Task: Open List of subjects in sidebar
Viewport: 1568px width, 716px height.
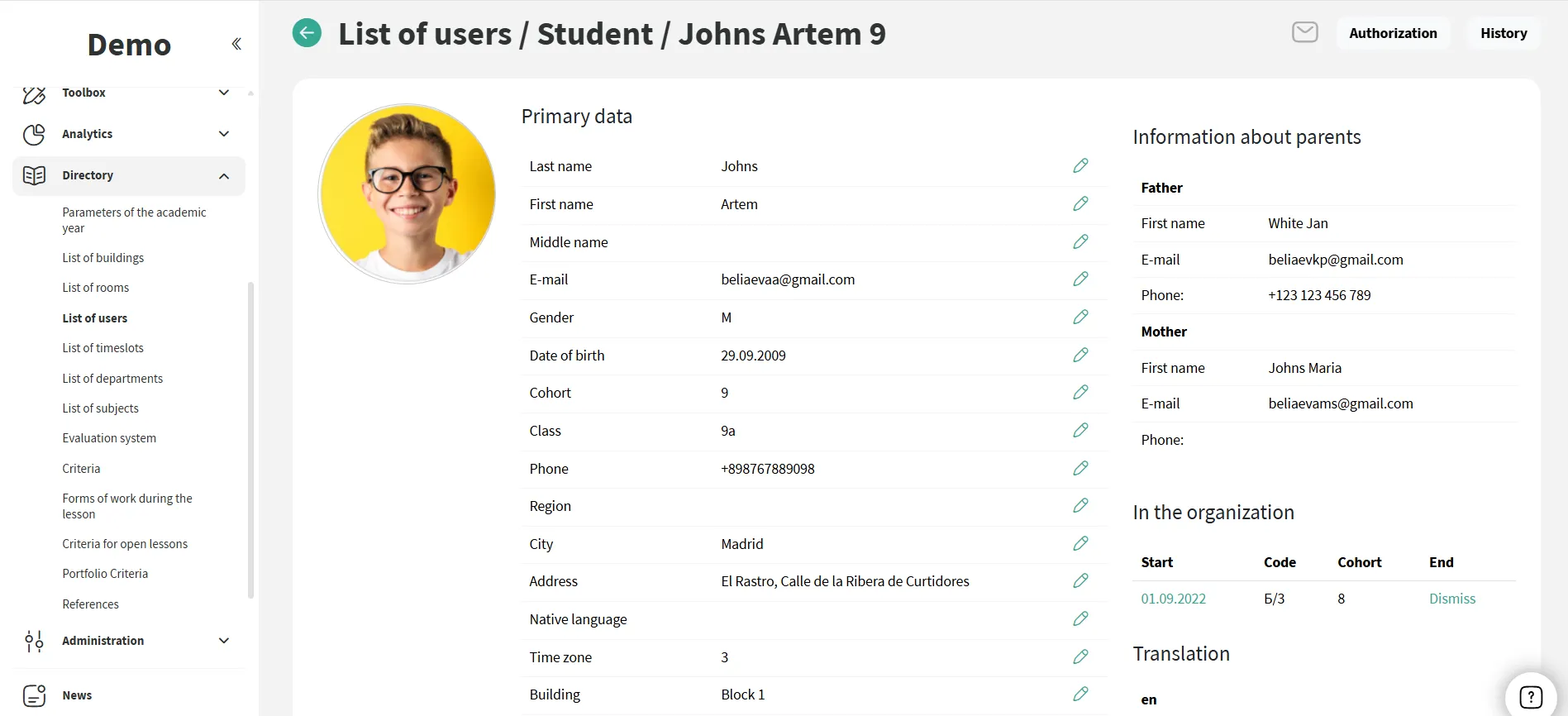Action: click(100, 408)
